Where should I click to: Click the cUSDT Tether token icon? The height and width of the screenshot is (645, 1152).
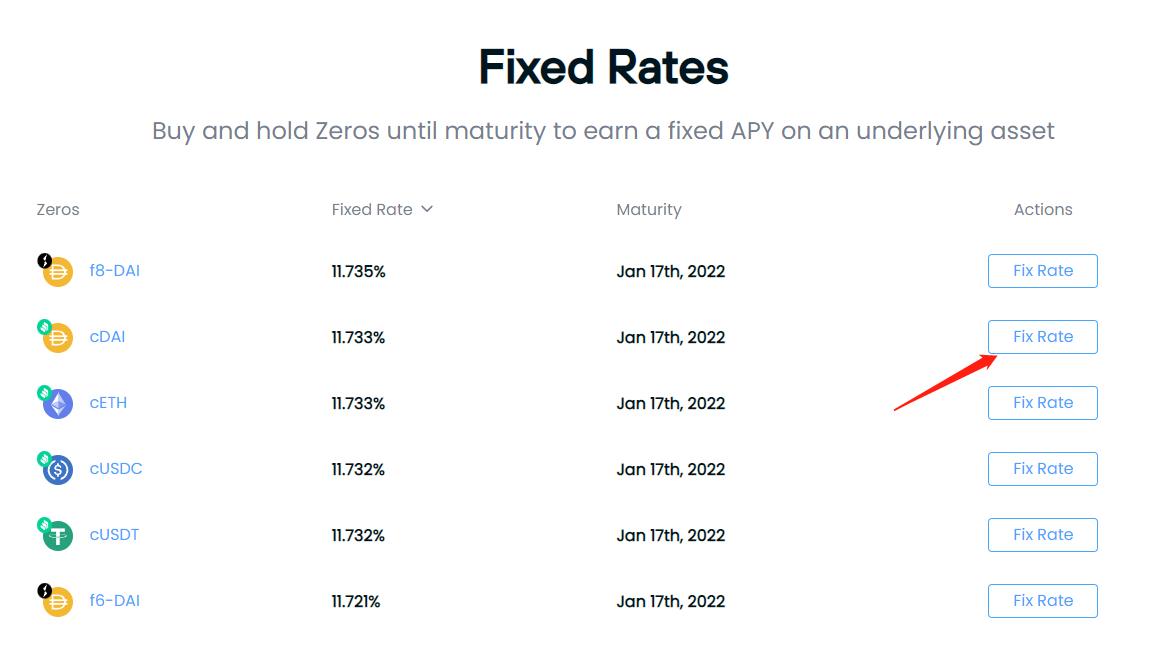[x=56, y=535]
